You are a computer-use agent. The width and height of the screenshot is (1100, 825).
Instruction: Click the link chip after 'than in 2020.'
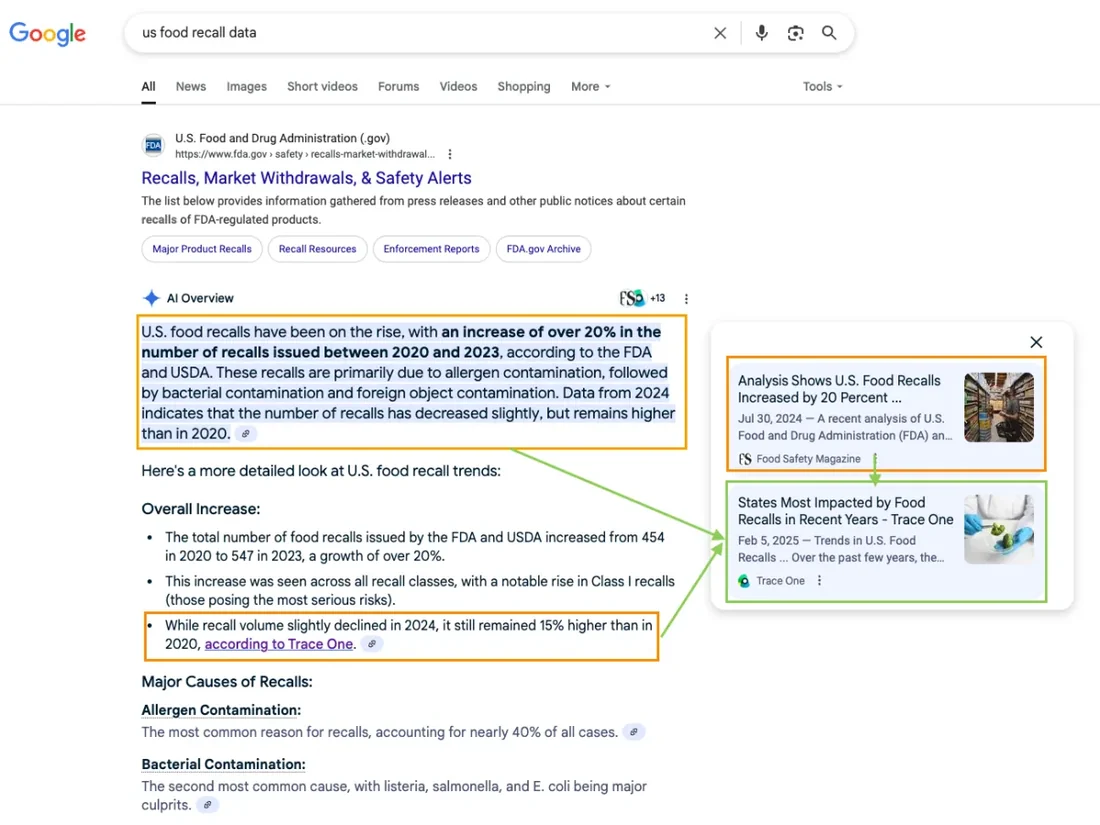click(x=246, y=434)
